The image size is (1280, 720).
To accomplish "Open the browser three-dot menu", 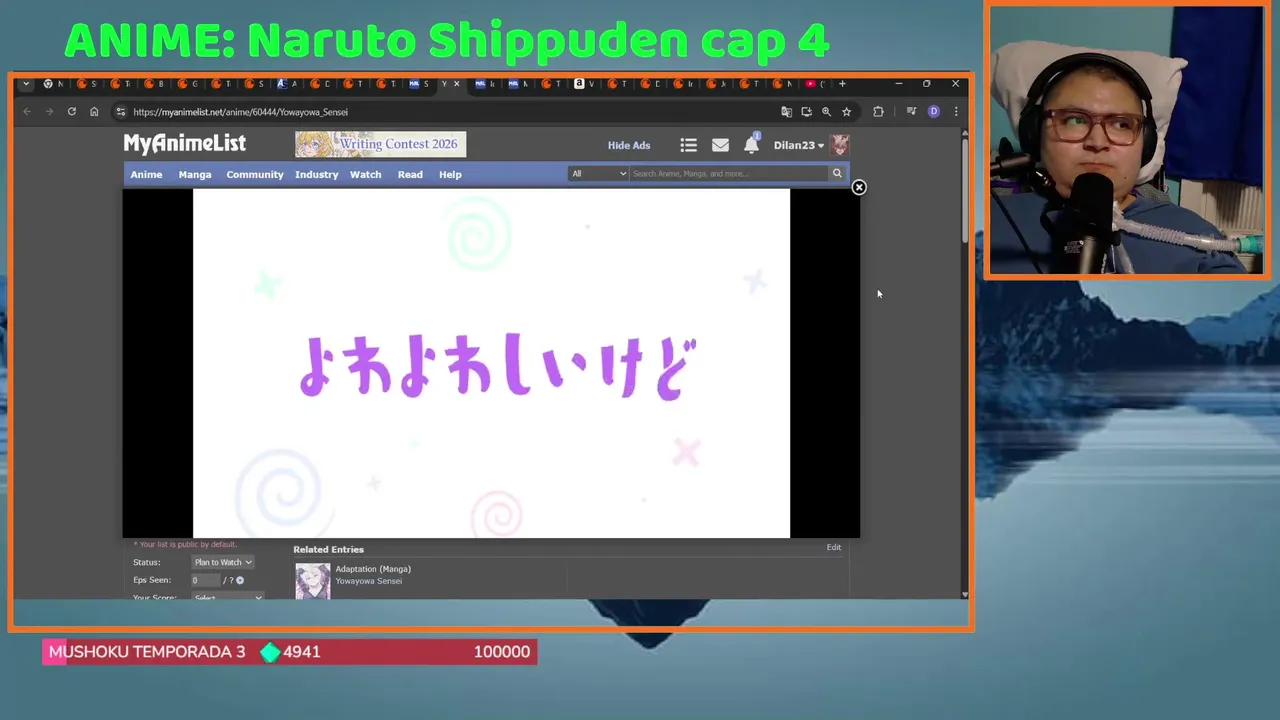I will pos(956,112).
